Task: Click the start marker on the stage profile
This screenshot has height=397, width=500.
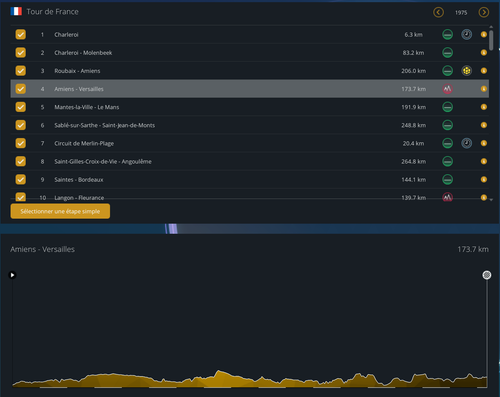Action: coord(12,275)
